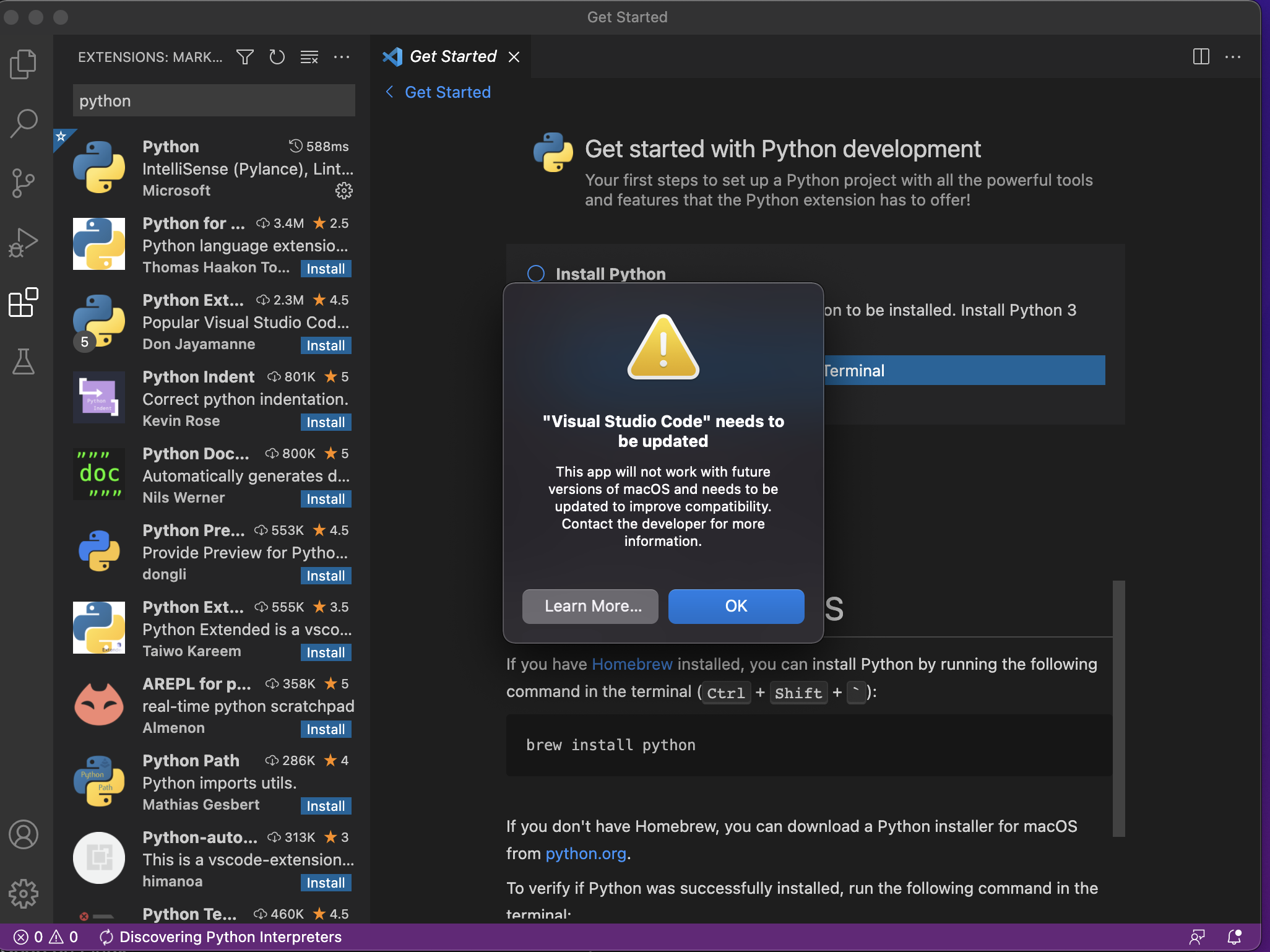This screenshot has width=1270, height=952.
Task: Click the errors and warnings status item
Action: 46,937
